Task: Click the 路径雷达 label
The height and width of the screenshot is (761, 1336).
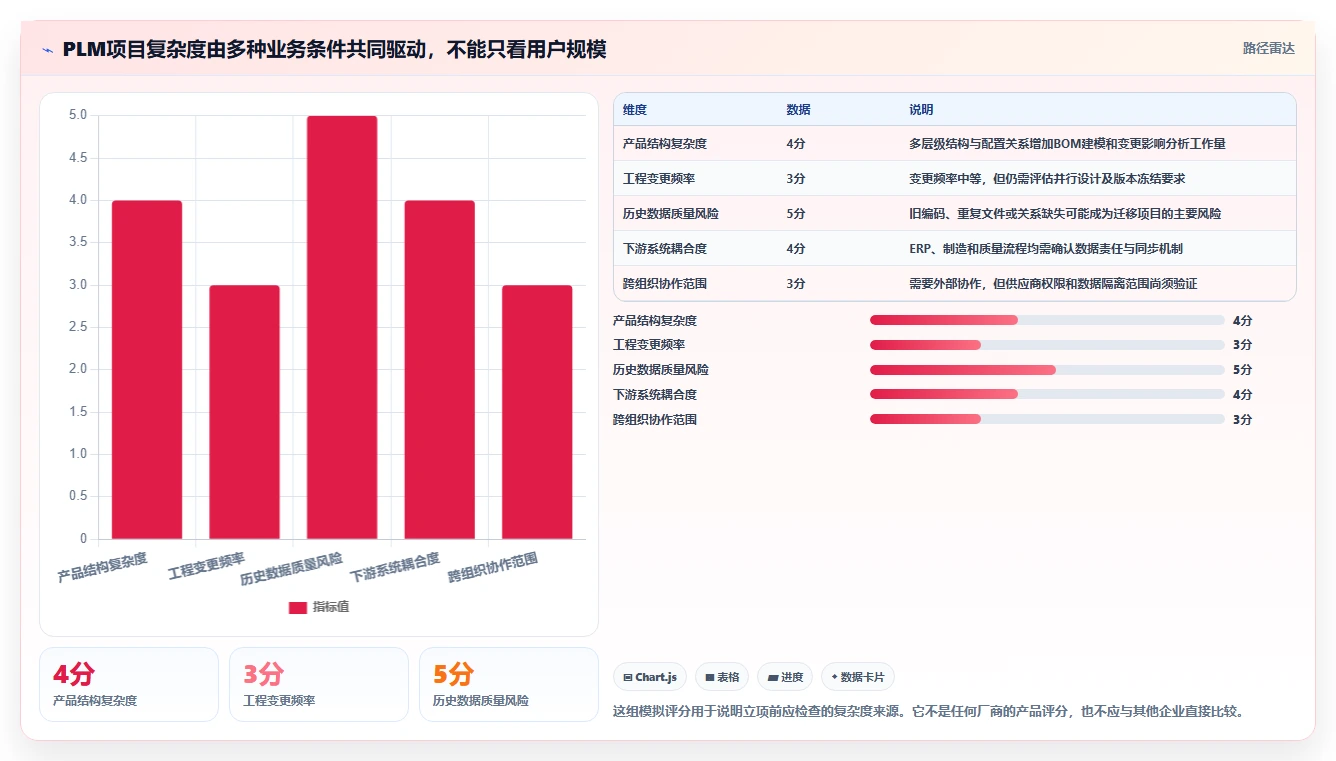Action: [x=1268, y=48]
